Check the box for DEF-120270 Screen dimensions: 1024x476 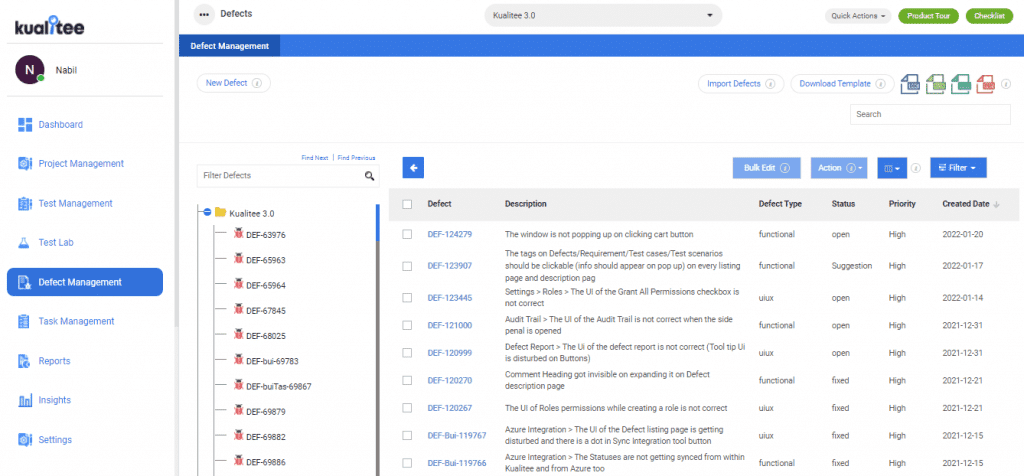[408, 380]
